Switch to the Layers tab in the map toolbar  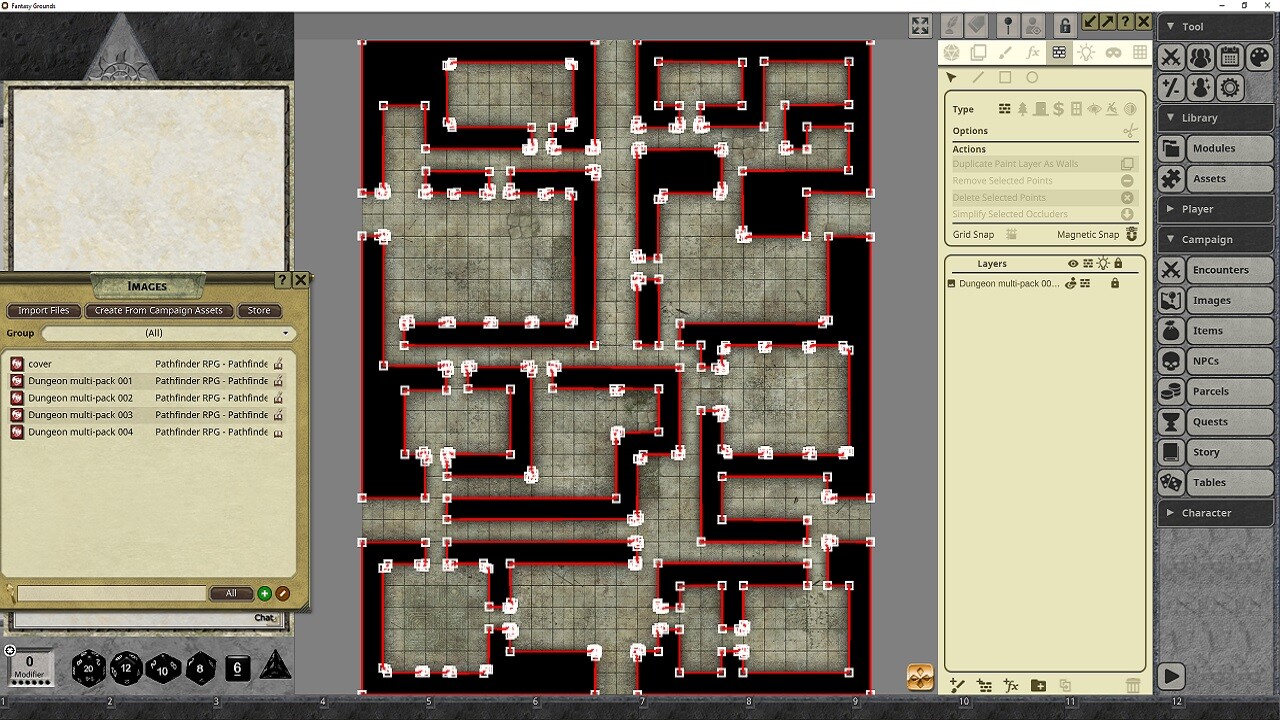[x=978, y=53]
